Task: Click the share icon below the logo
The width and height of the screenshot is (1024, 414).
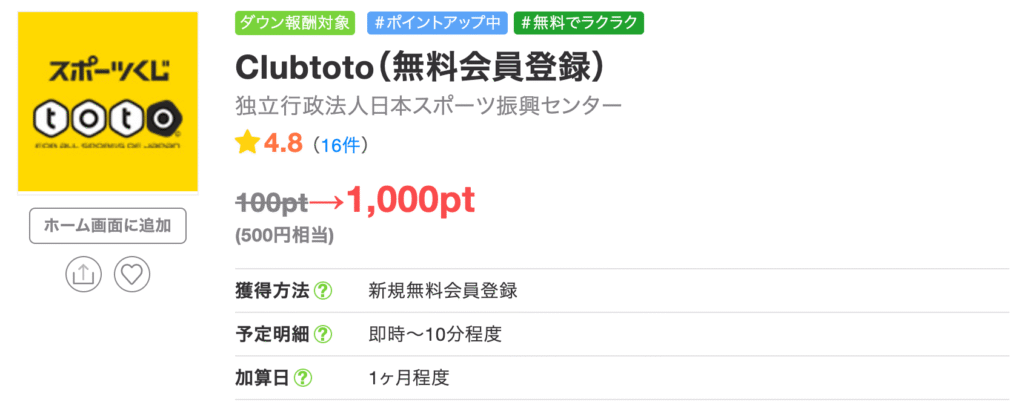Action: (x=84, y=275)
